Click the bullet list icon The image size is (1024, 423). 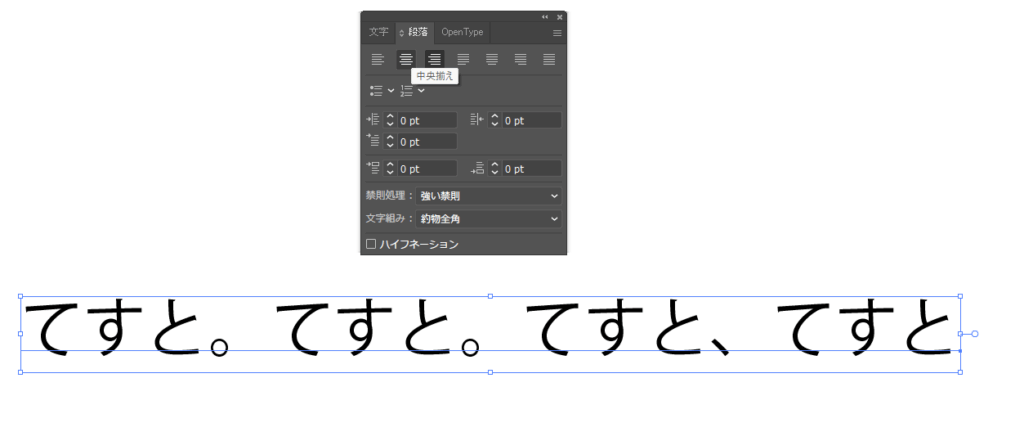tap(376, 91)
